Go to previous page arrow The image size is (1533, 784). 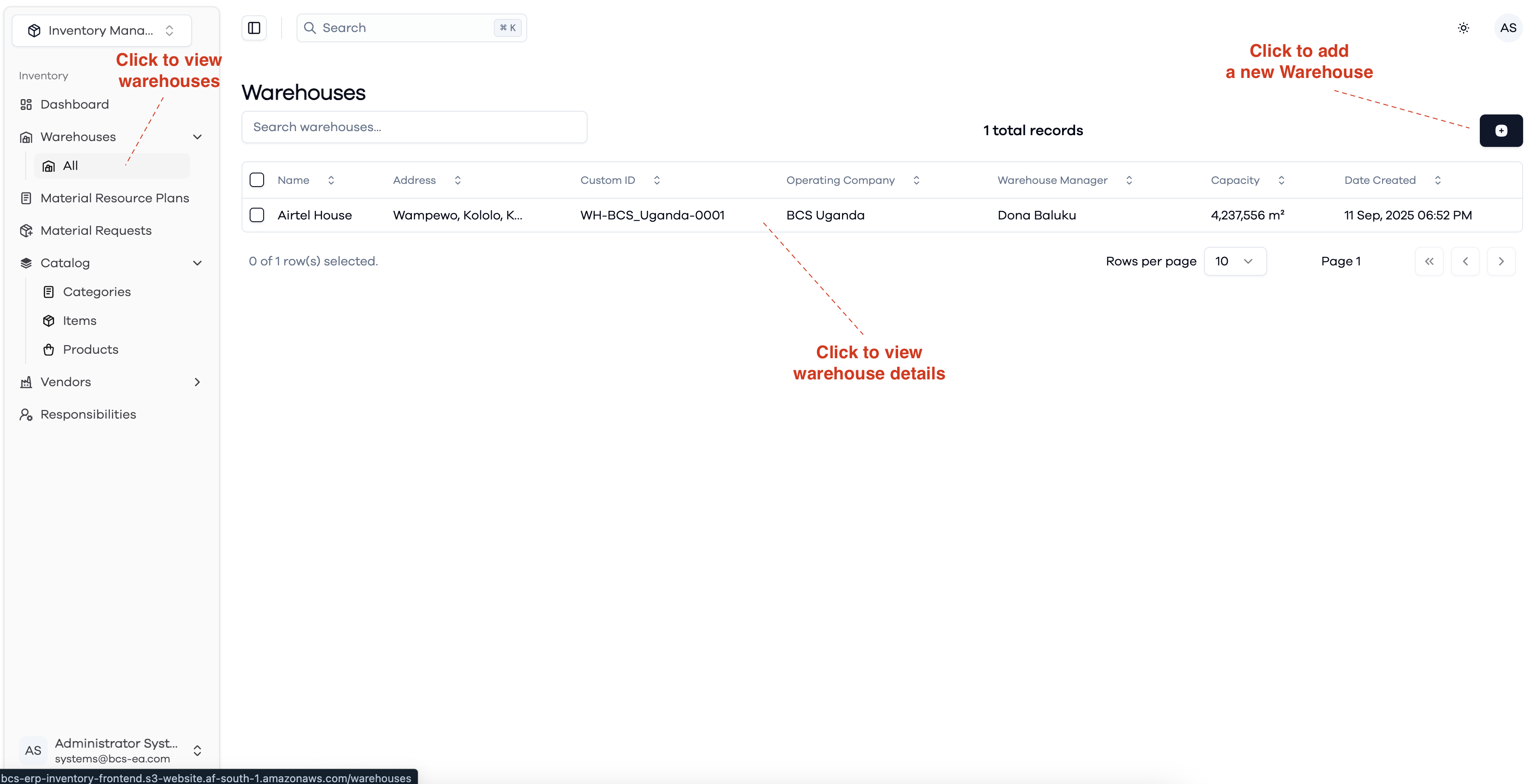[x=1465, y=261]
